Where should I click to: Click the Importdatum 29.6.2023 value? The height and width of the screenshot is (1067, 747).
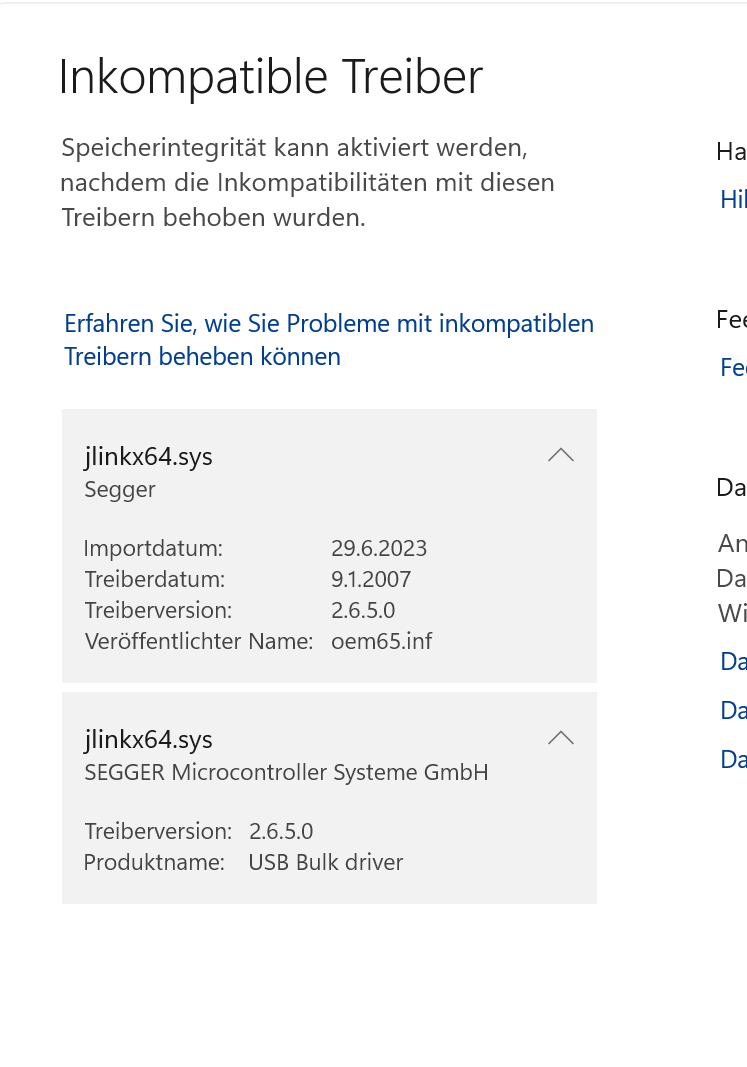[x=380, y=548]
